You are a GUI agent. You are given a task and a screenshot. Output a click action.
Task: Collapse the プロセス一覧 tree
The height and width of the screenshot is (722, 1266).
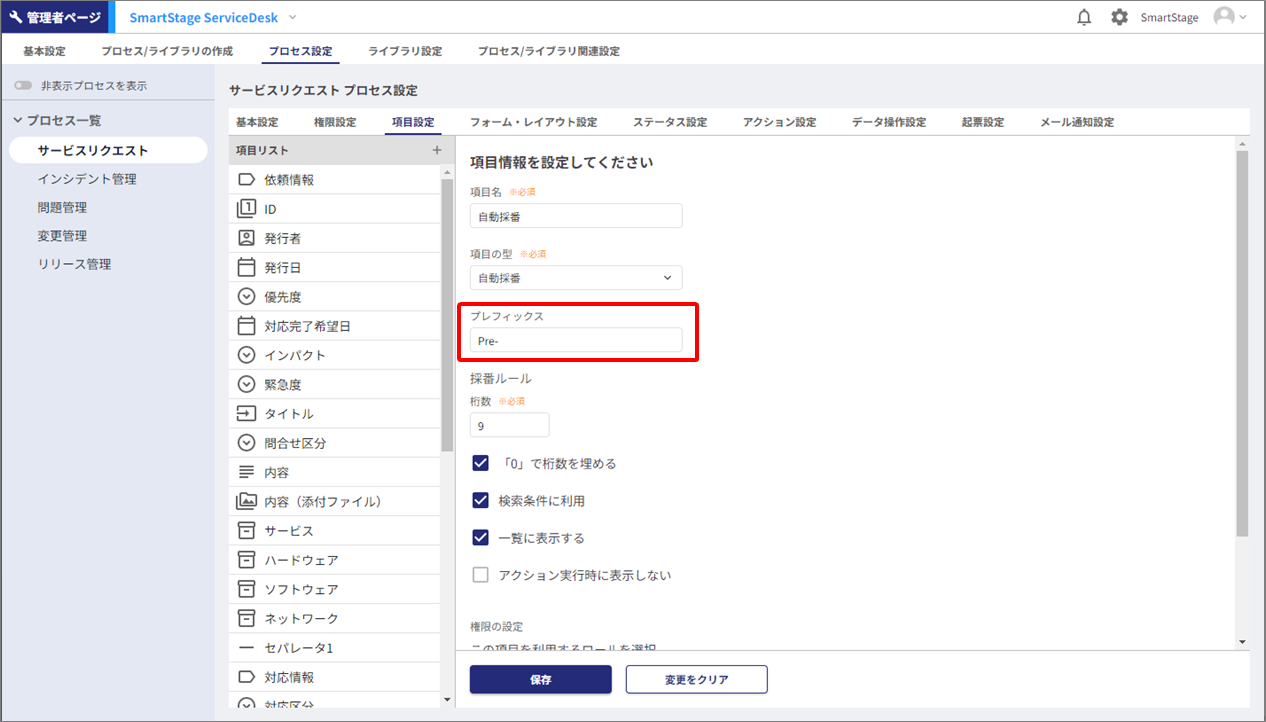[x=17, y=121]
